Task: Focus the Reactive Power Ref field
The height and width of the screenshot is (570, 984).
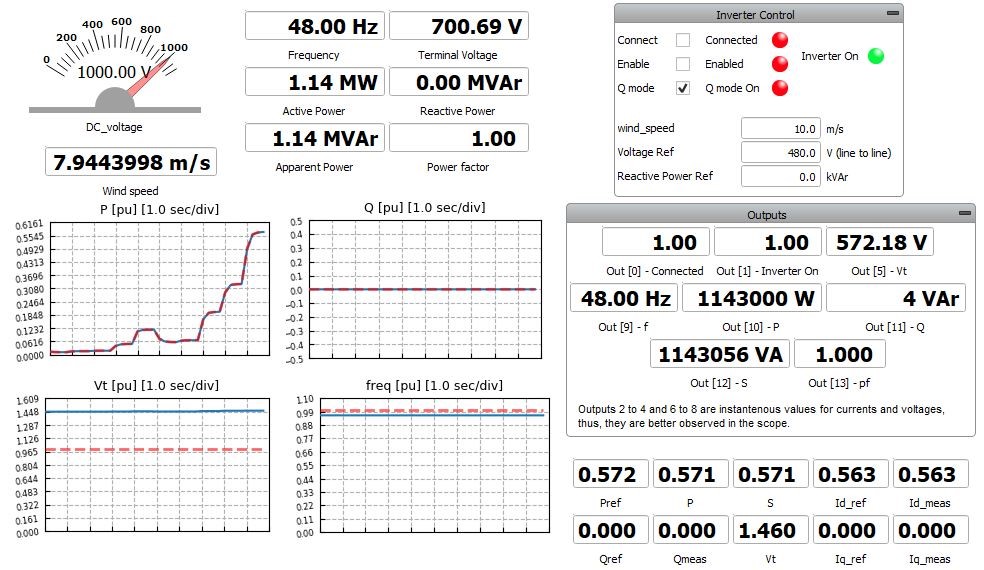Action: 780,177
